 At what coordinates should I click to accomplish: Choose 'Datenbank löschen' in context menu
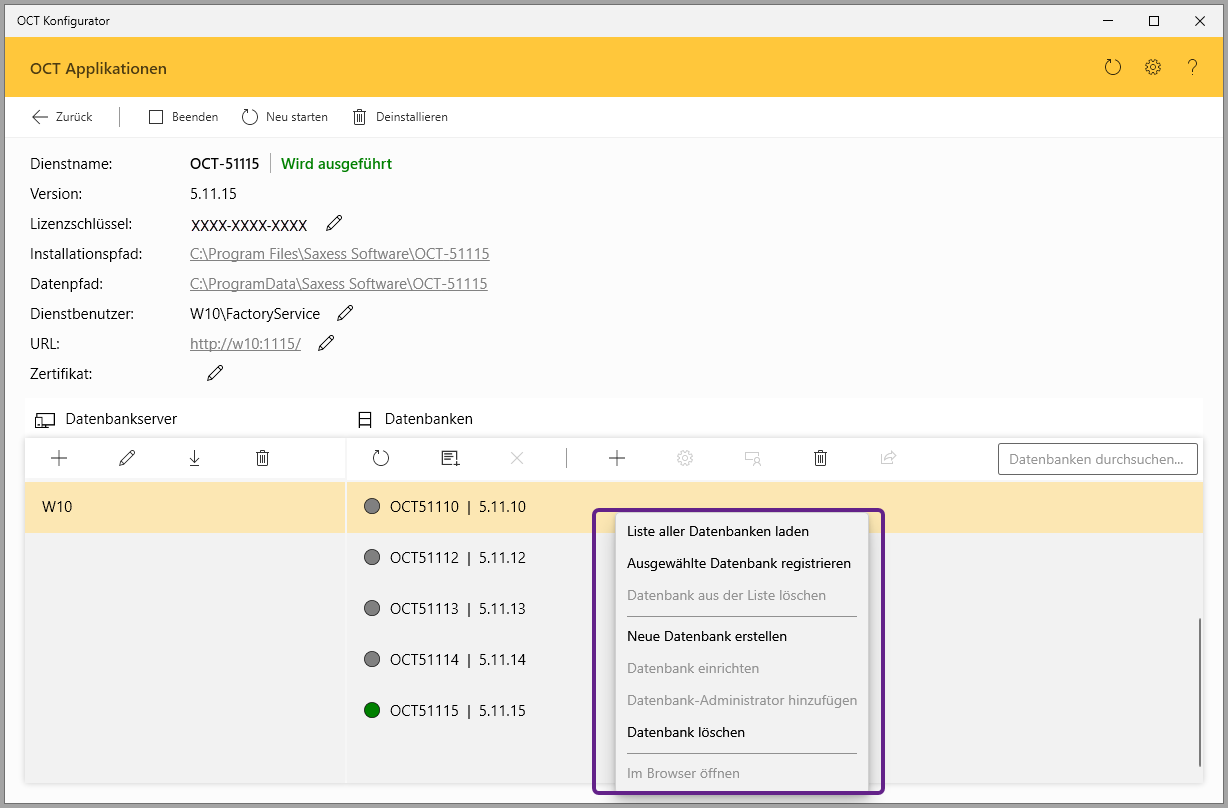[x=686, y=732]
